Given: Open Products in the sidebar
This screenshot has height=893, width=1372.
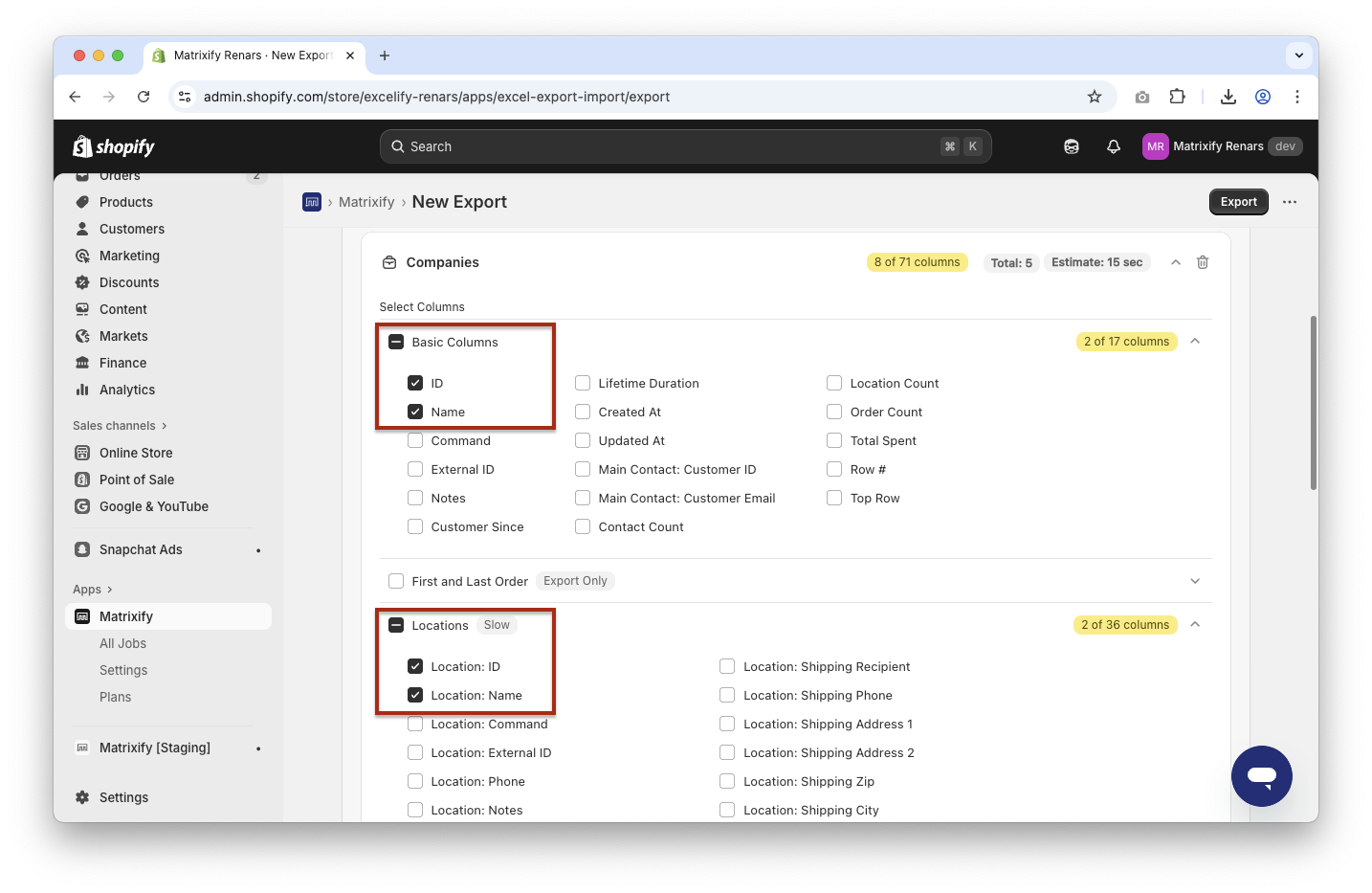Looking at the screenshot, I should [126, 202].
